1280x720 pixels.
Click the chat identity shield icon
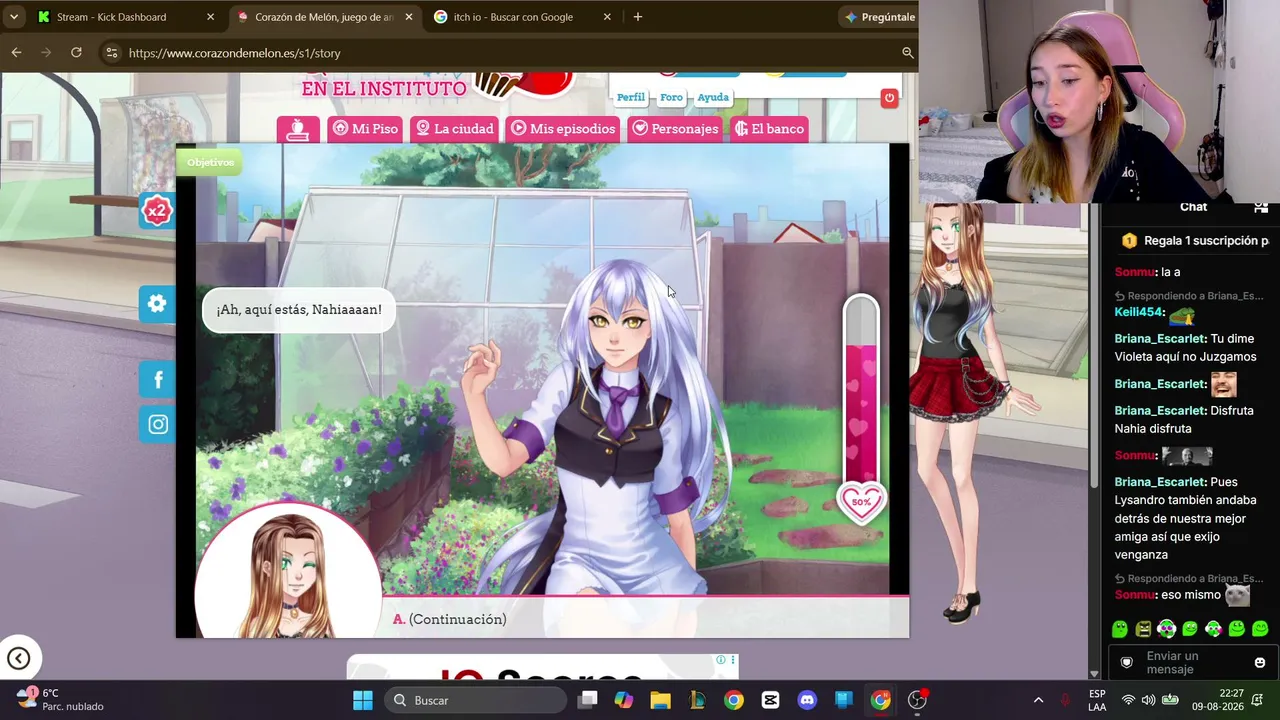click(x=1127, y=662)
